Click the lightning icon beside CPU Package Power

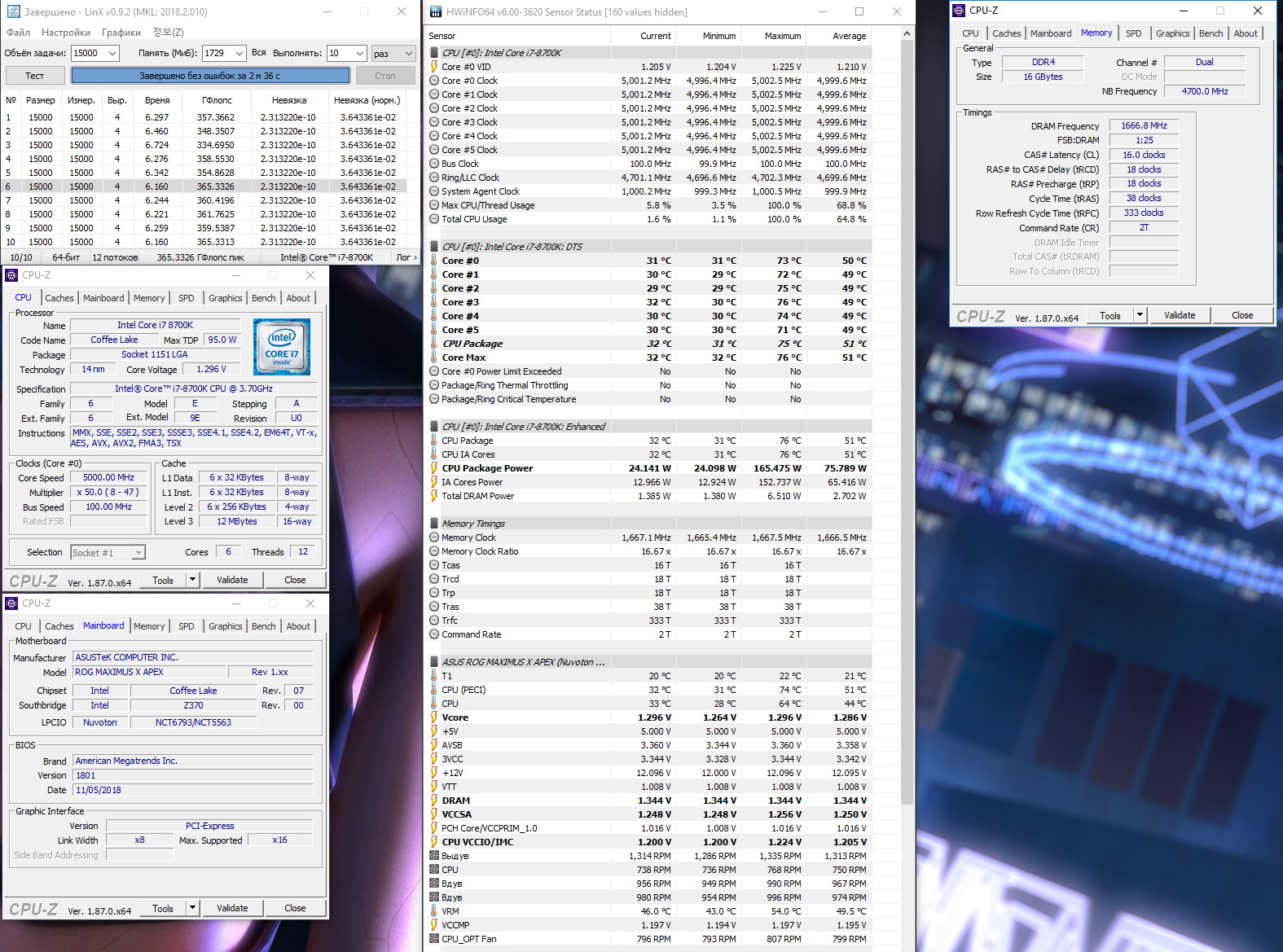click(x=434, y=468)
